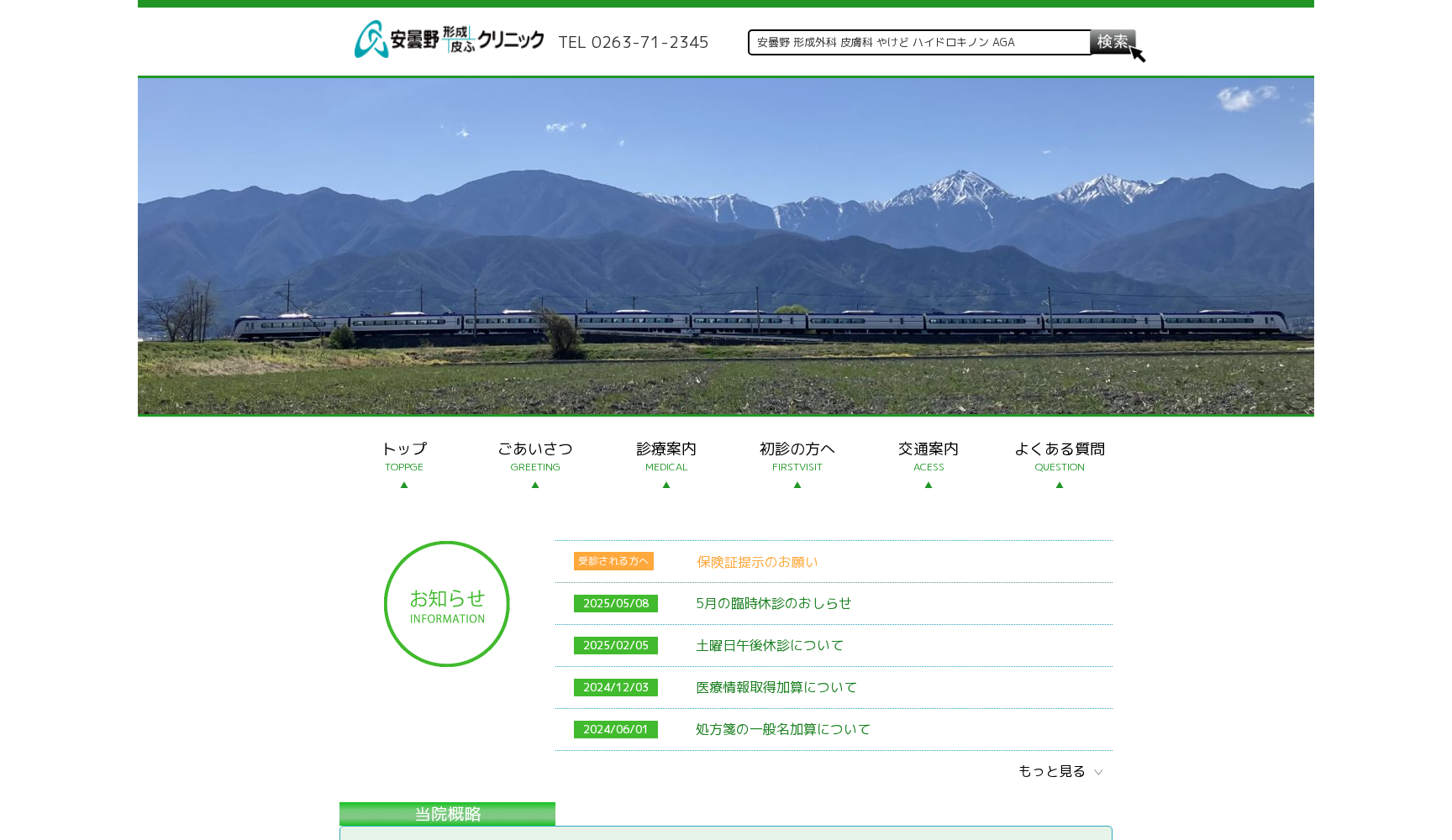Click the green header bar strip
Screen dimensions: 1452x840
(726, 3)
